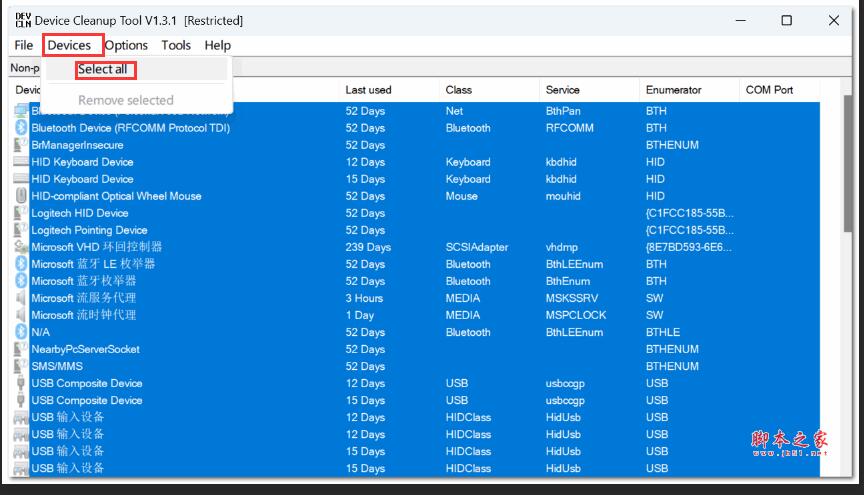864x495 pixels.
Task: Click Bluetooth icon of N/A device
Action: (21, 332)
